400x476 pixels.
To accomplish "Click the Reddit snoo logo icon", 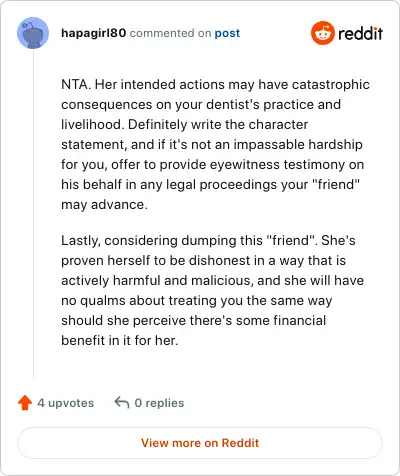I will pos(322,33).
